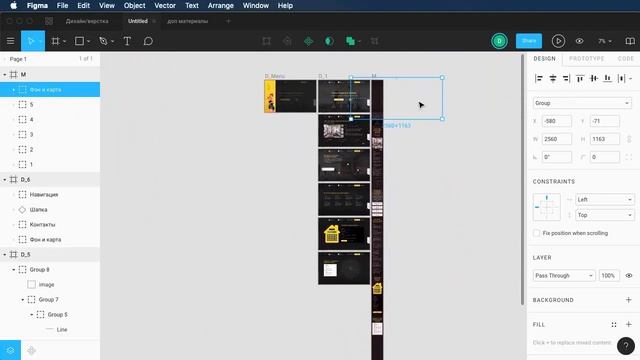Collapse the M frame in layers
The image size is (640, 360).
click(4, 75)
